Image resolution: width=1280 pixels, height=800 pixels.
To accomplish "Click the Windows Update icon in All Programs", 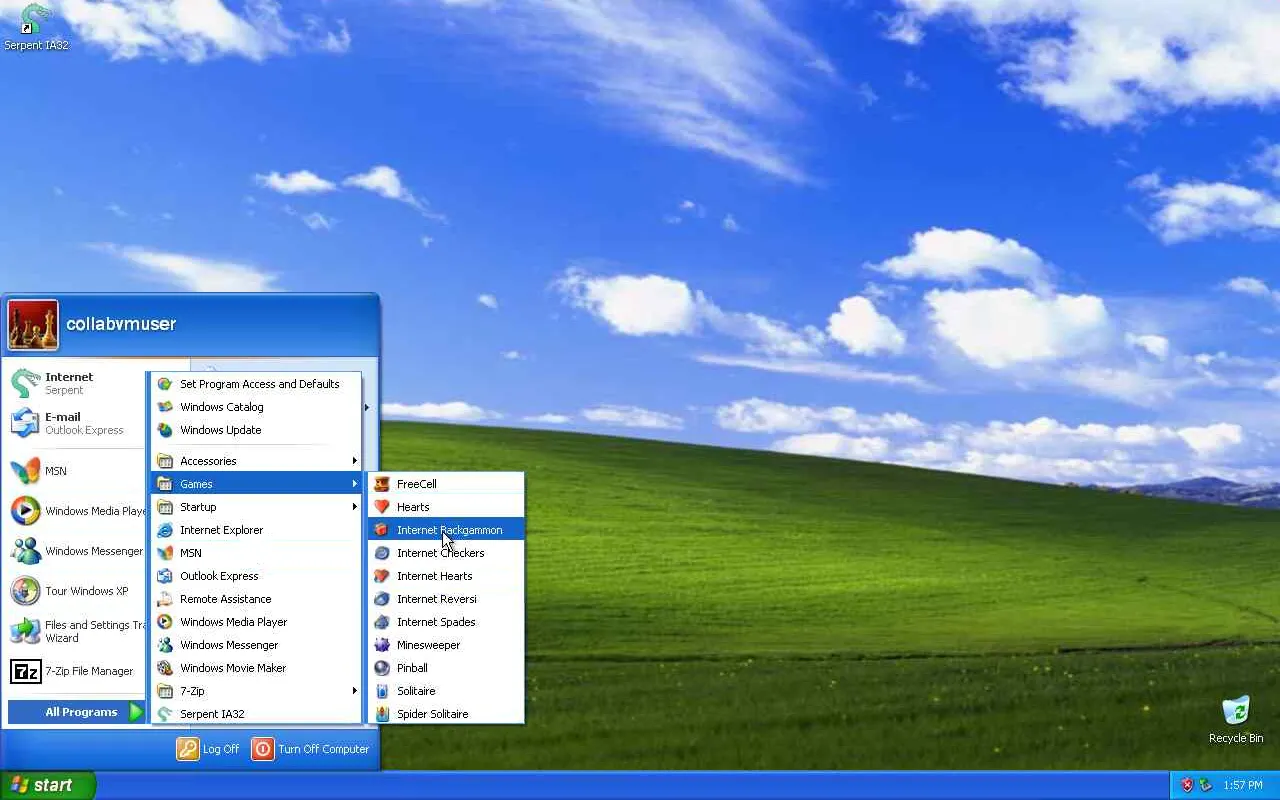I will pos(165,430).
